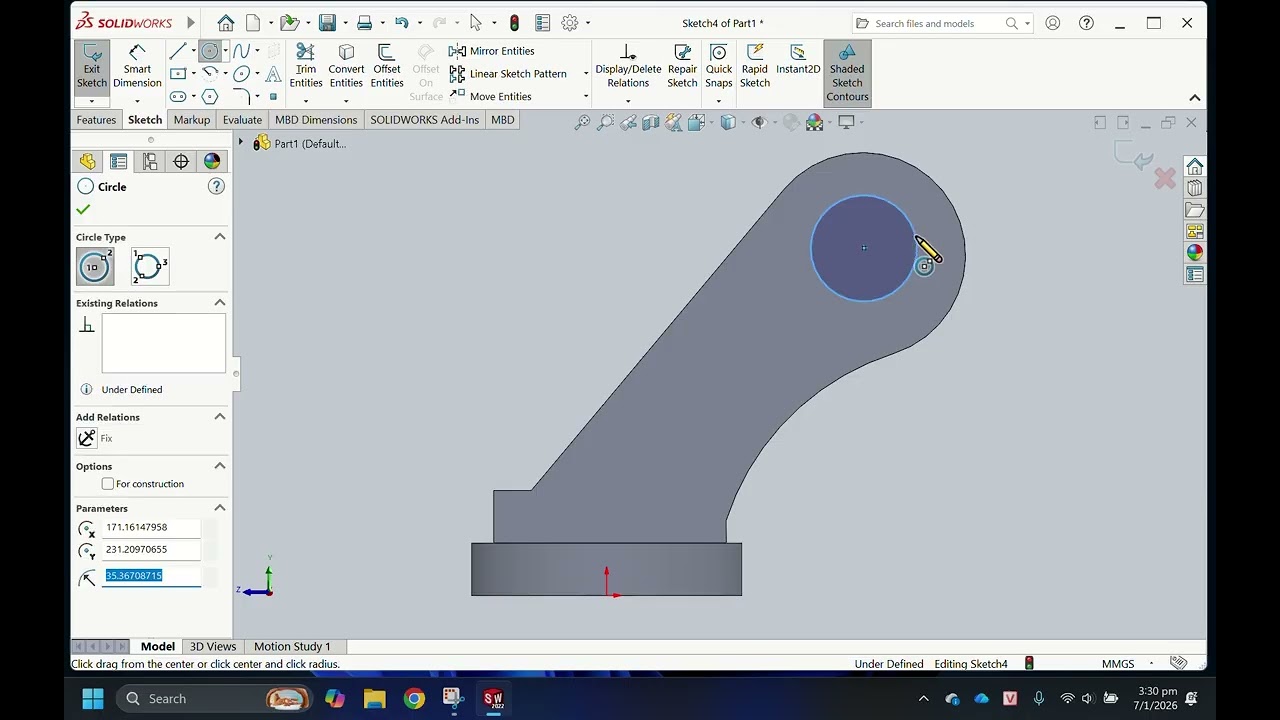Confirm the circle with the green checkmark

click(83, 210)
